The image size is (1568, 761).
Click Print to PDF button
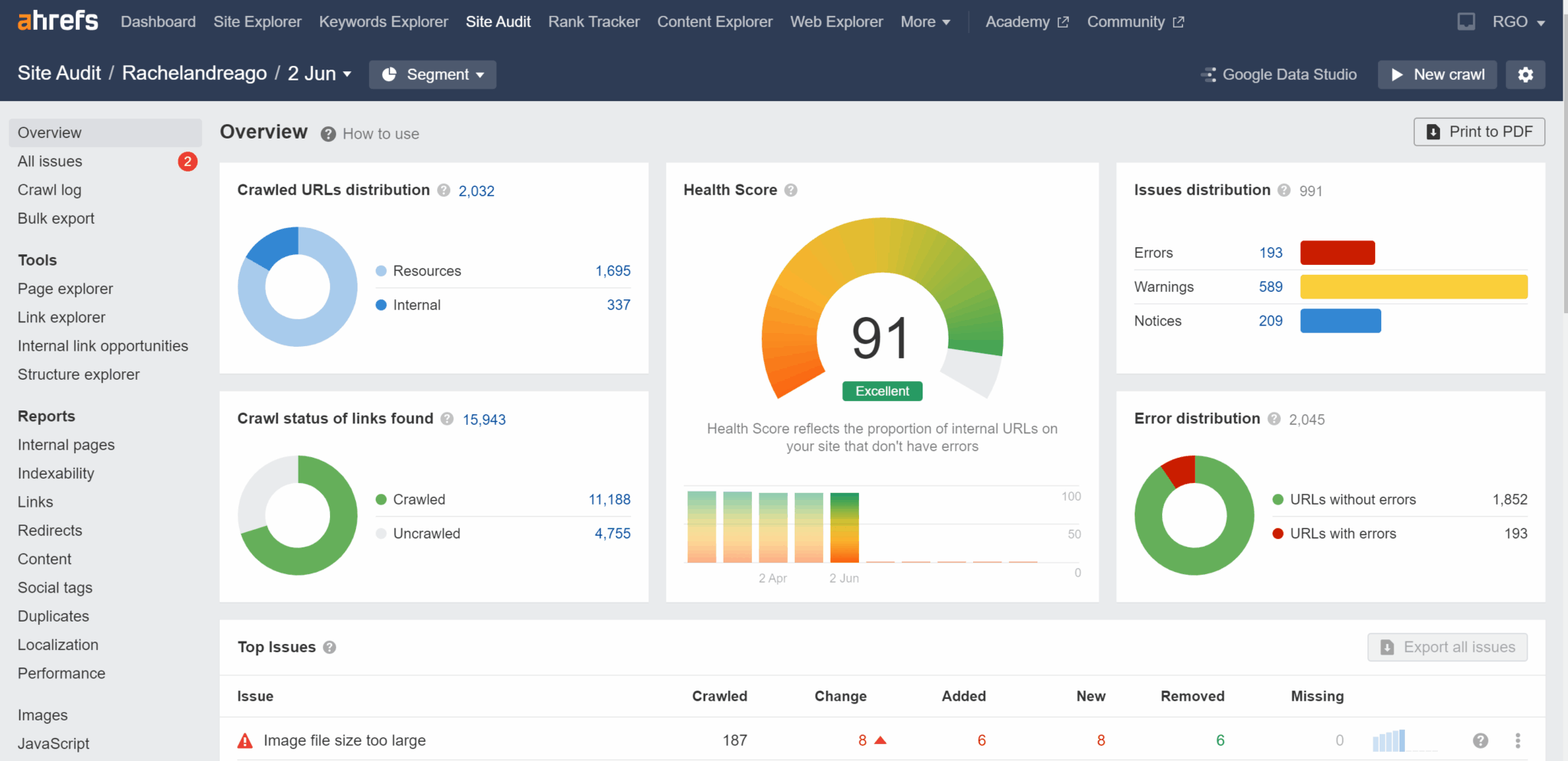point(1479,132)
